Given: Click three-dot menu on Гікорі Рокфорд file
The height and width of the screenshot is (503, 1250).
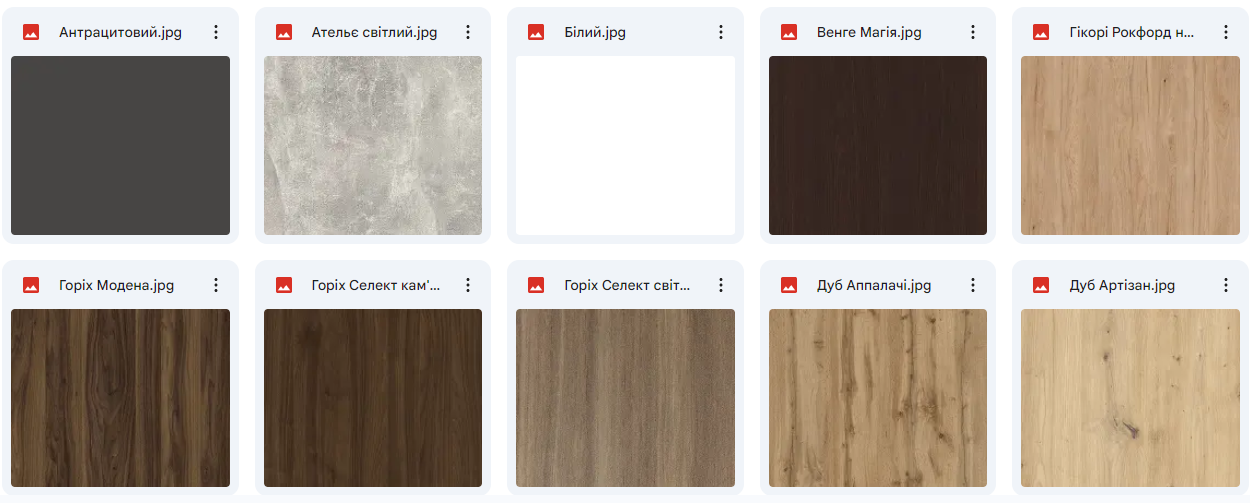Looking at the screenshot, I should tap(1226, 32).
